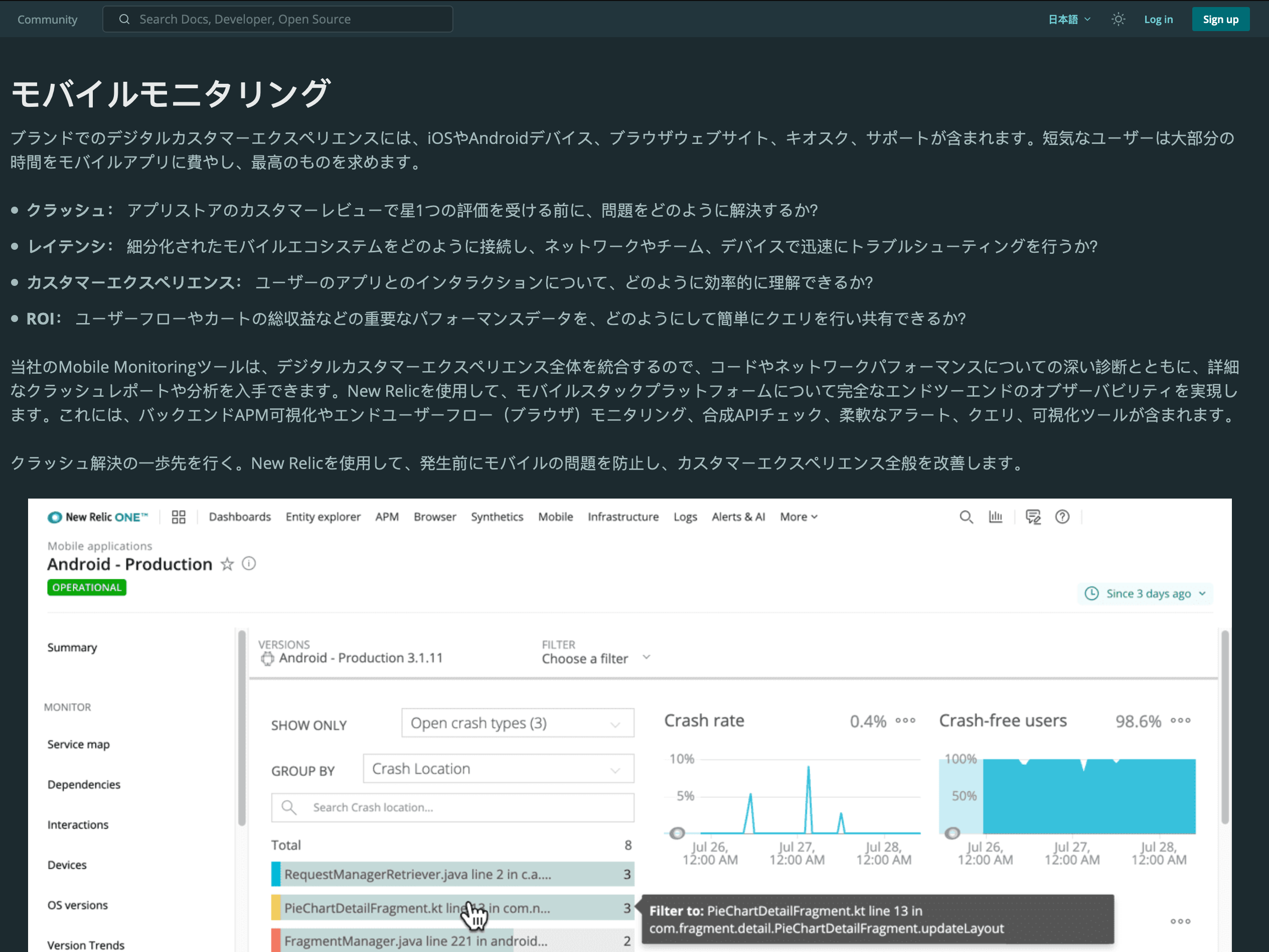This screenshot has height=952, width=1269.
Task: Open Service map in the sidebar
Action: tap(78, 744)
